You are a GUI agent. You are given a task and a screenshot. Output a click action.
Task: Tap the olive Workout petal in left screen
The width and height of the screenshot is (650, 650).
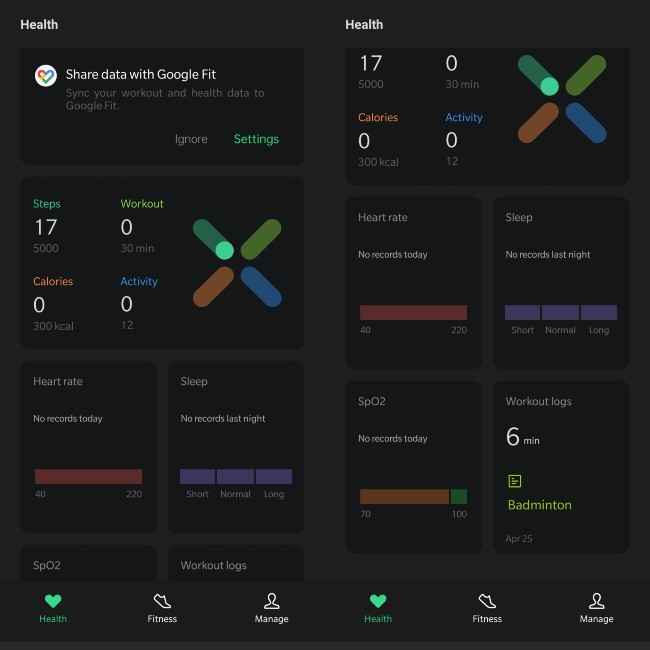(x=261, y=239)
